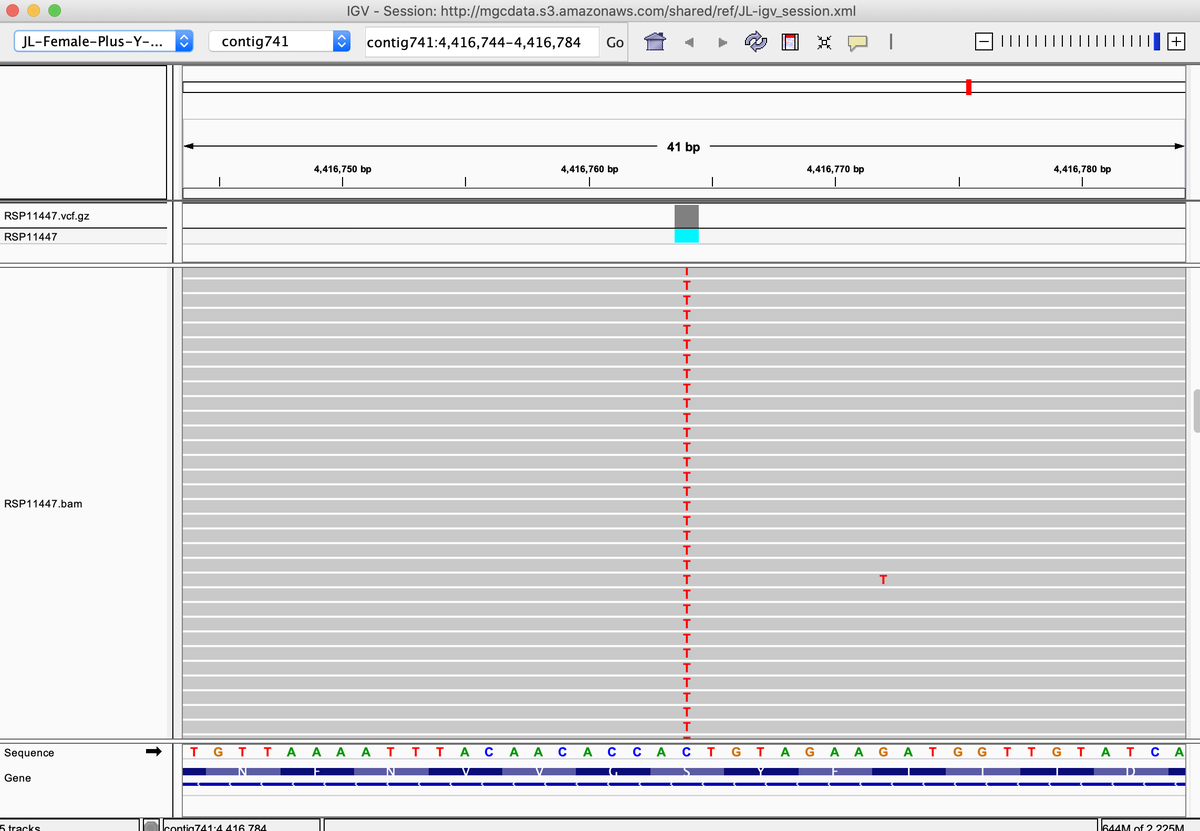
Task: Open the genome dropdown JL-Female-Plus-Y
Action: pos(104,42)
